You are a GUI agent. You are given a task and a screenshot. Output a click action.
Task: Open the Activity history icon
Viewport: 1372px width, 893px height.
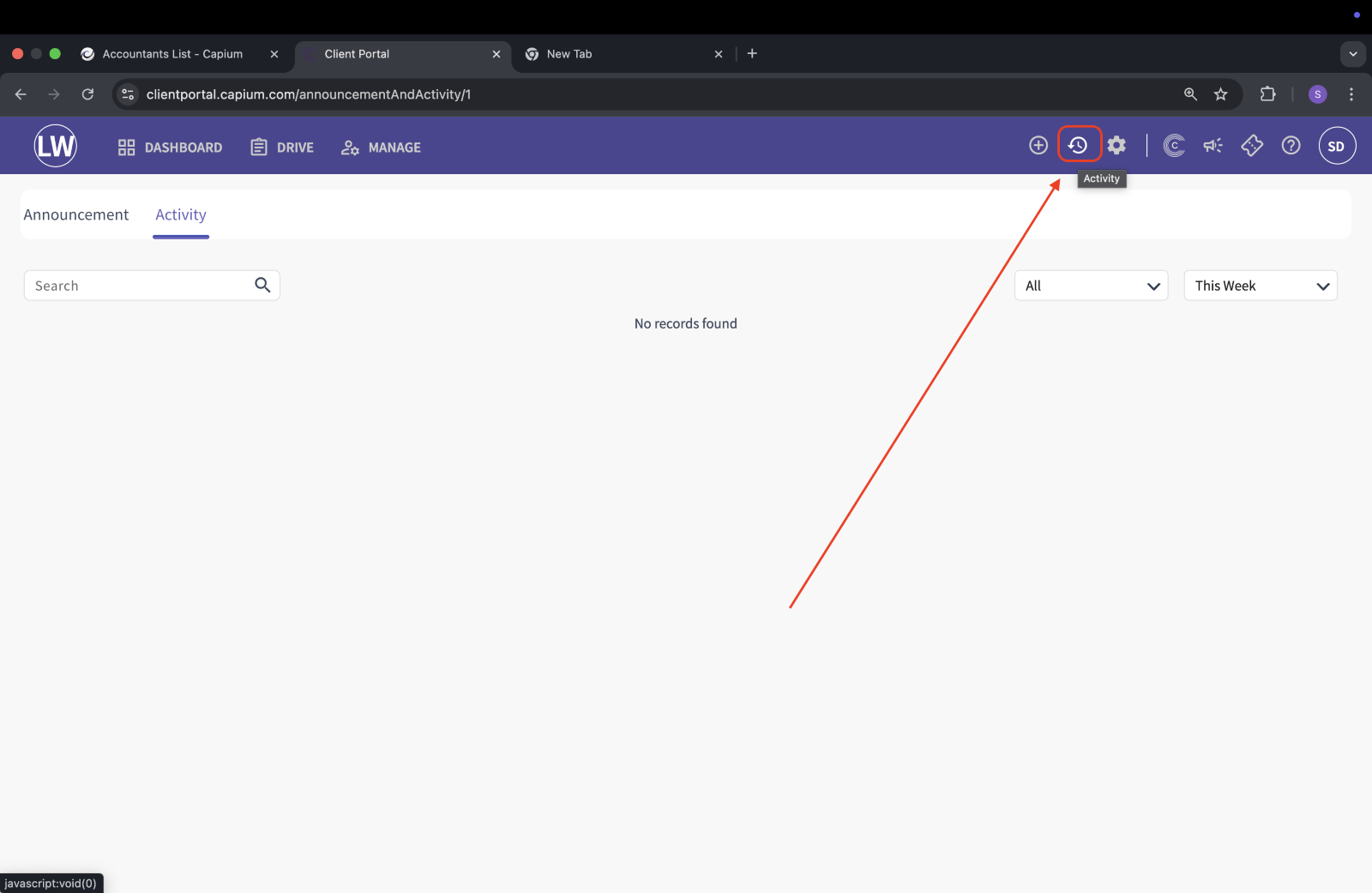click(1079, 145)
